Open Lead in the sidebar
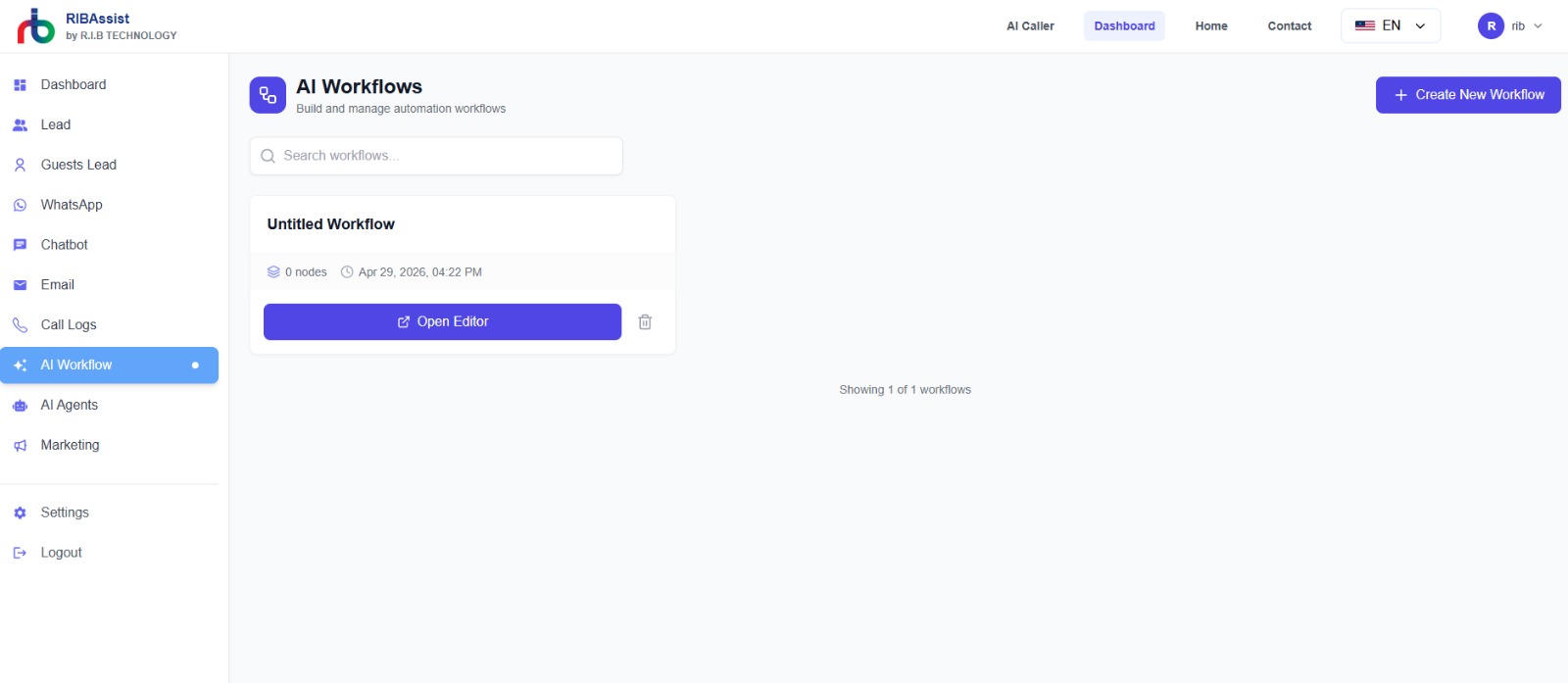 click(109, 125)
